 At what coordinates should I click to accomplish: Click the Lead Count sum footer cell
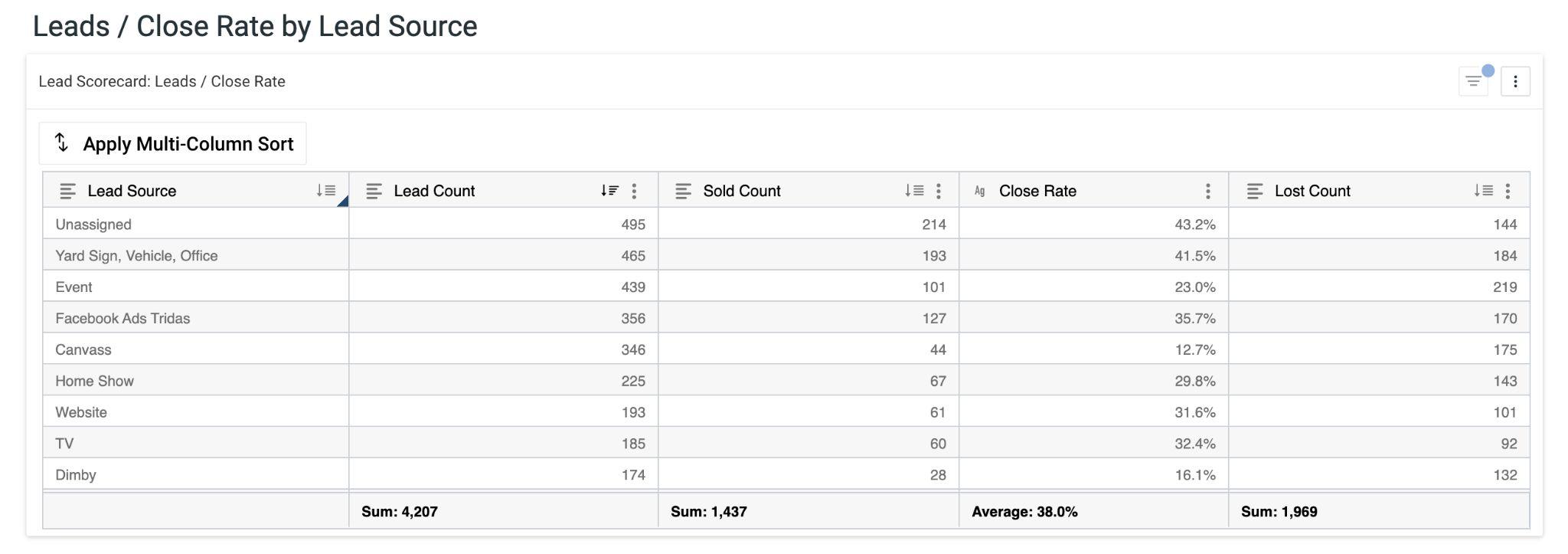click(x=400, y=511)
